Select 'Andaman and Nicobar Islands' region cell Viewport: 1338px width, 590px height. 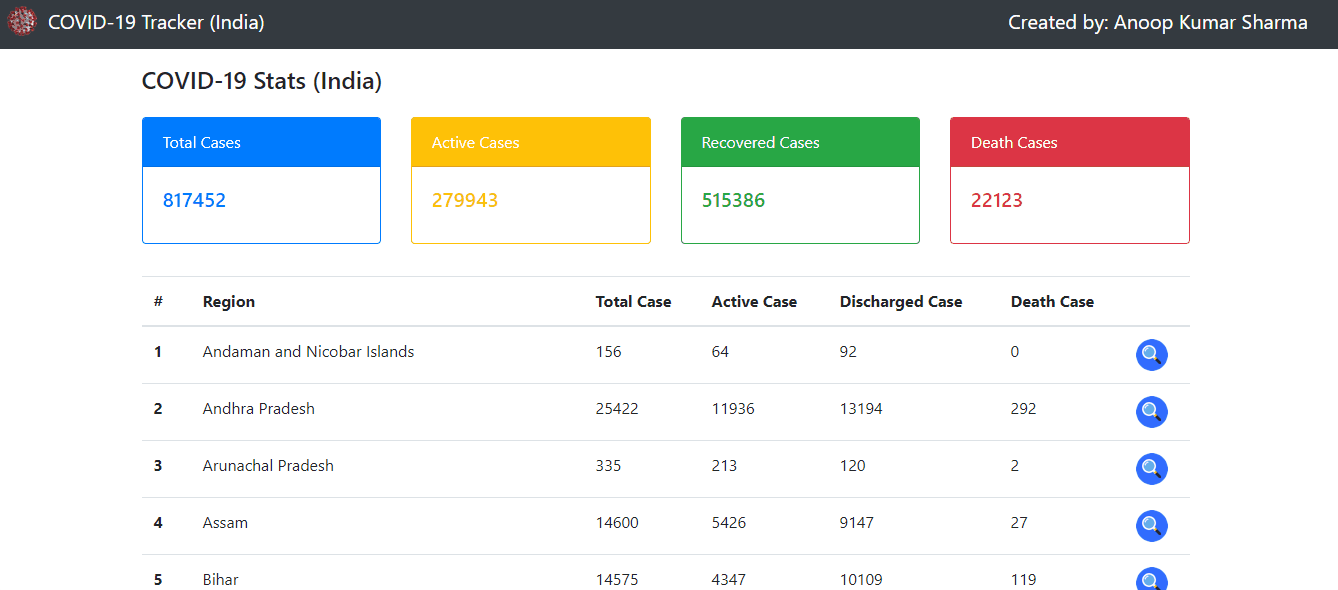click(x=308, y=352)
